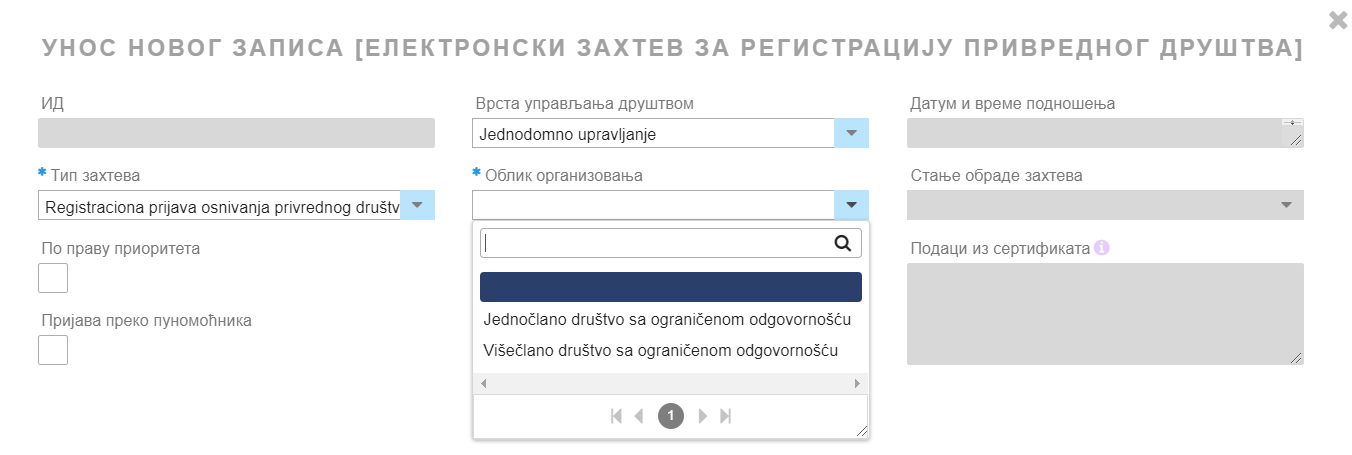The width and height of the screenshot is (1352, 455).
Task: Collapse the Облик организовања dropdown
Action: pyautogui.click(x=851, y=205)
